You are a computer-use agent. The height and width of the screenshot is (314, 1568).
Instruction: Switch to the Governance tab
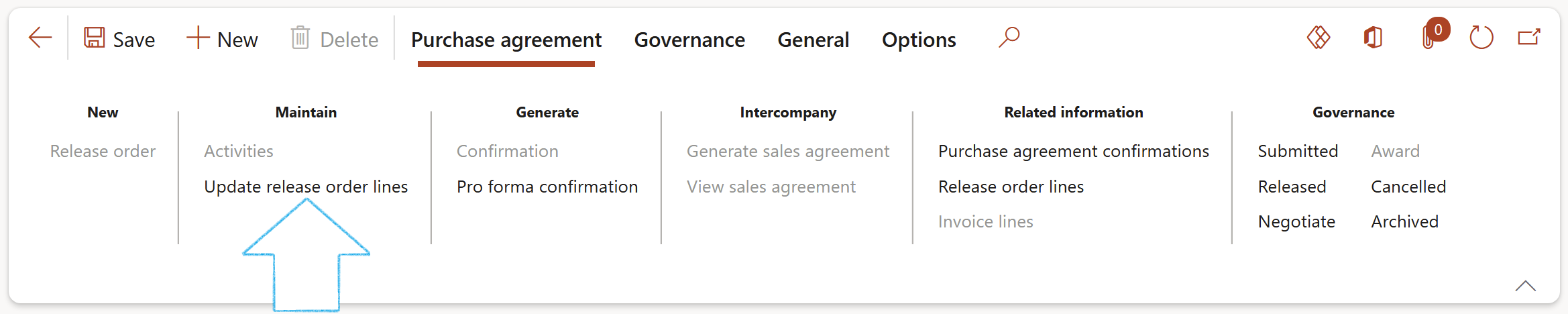pyautogui.click(x=689, y=40)
